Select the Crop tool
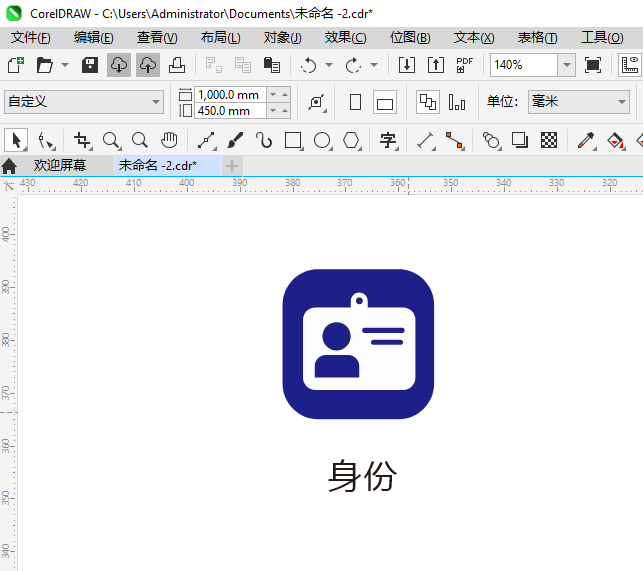This screenshot has height=571, width=643. coord(82,140)
